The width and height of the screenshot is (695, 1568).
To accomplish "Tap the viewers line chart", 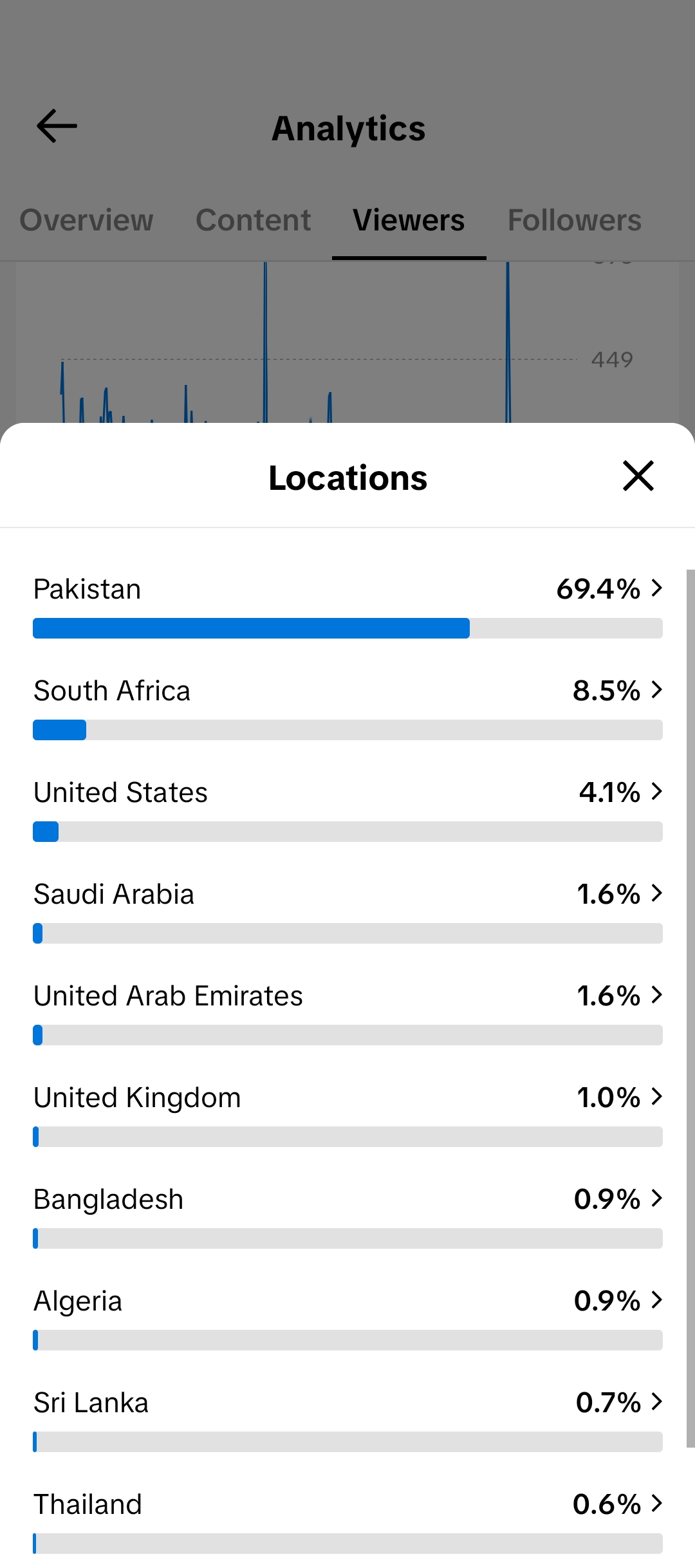I will [x=347, y=342].
